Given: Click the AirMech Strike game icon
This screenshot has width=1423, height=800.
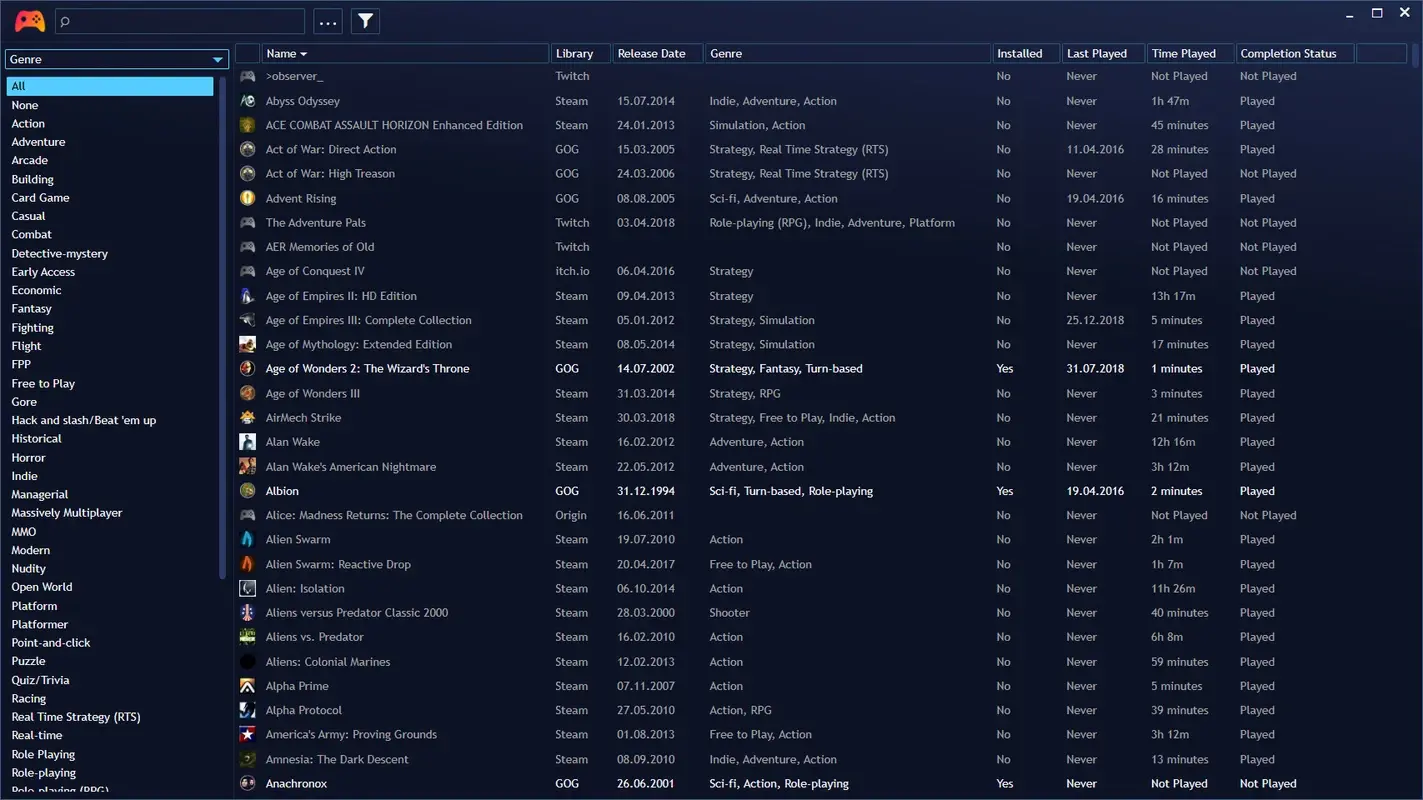Looking at the screenshot, I should coord(247,417).
